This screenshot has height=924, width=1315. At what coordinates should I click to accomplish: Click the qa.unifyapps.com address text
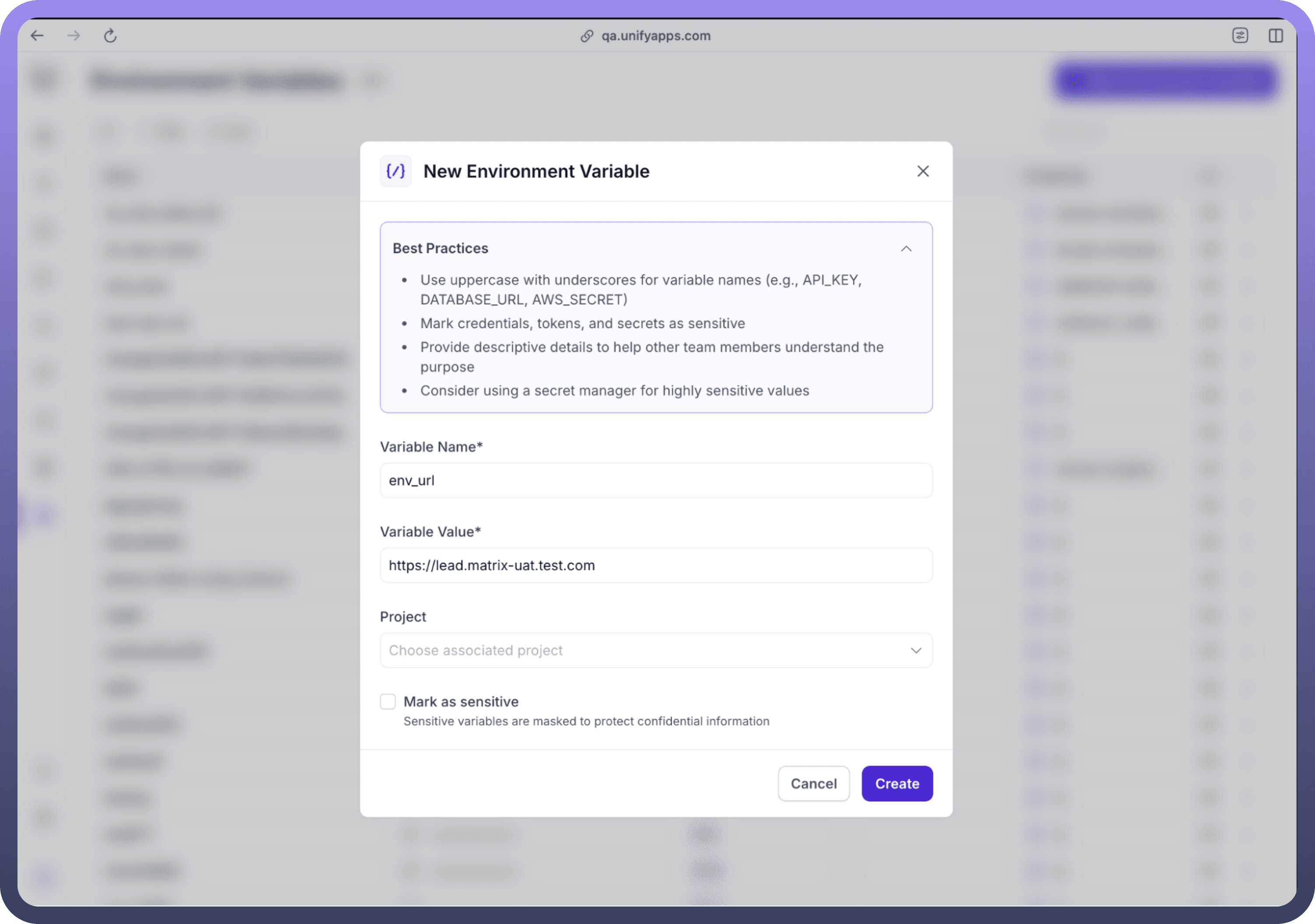[655, 35]
